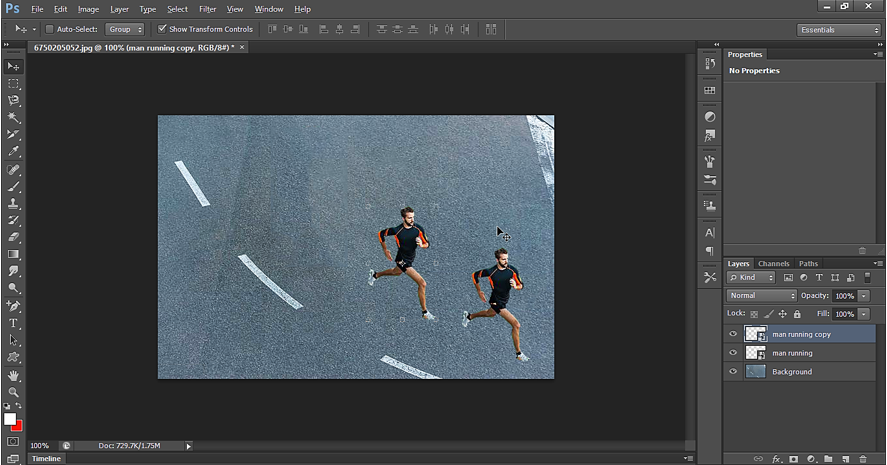This screenshot has width=887, height=465.
Task: Select the Rectangular Marquee tool
Action: (13, 84)
